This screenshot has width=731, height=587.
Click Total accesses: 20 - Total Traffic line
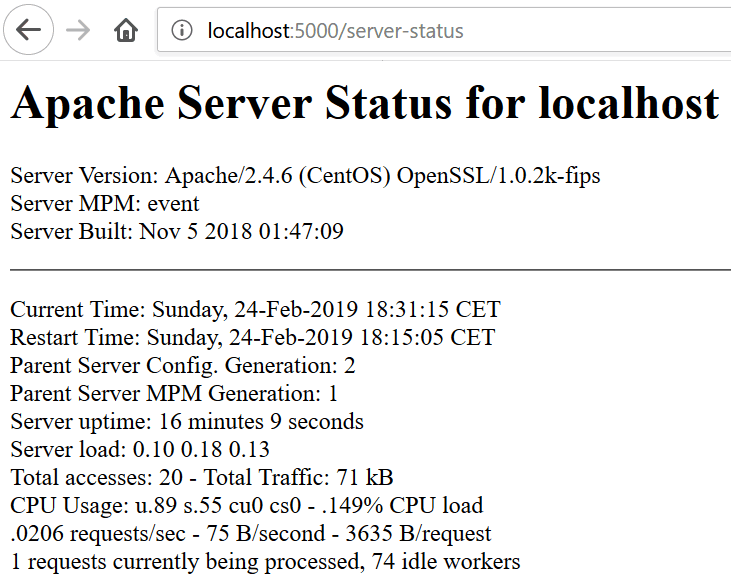tap(202, 477)
